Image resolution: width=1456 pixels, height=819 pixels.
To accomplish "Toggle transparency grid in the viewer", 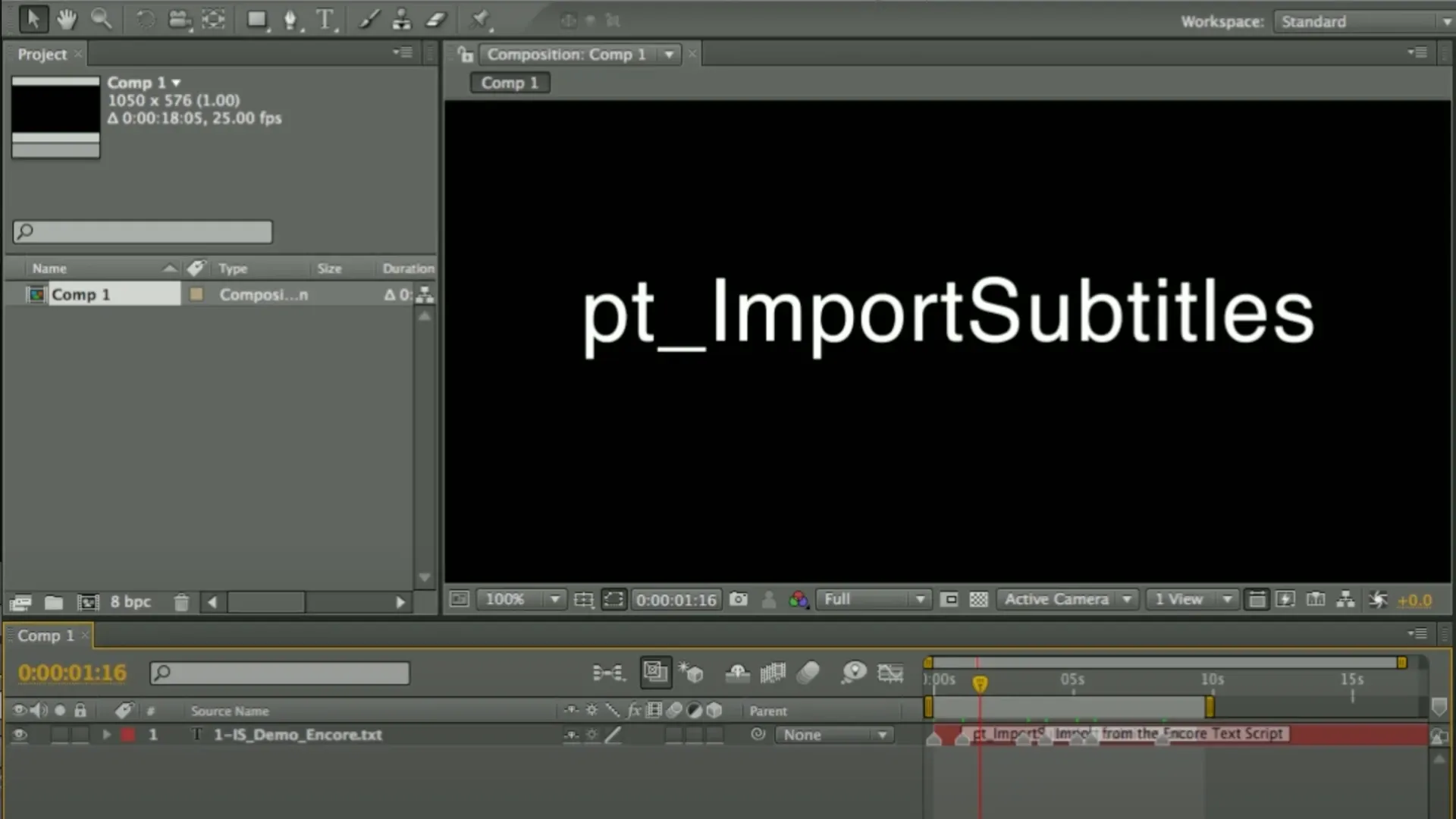I will point(978,599).
